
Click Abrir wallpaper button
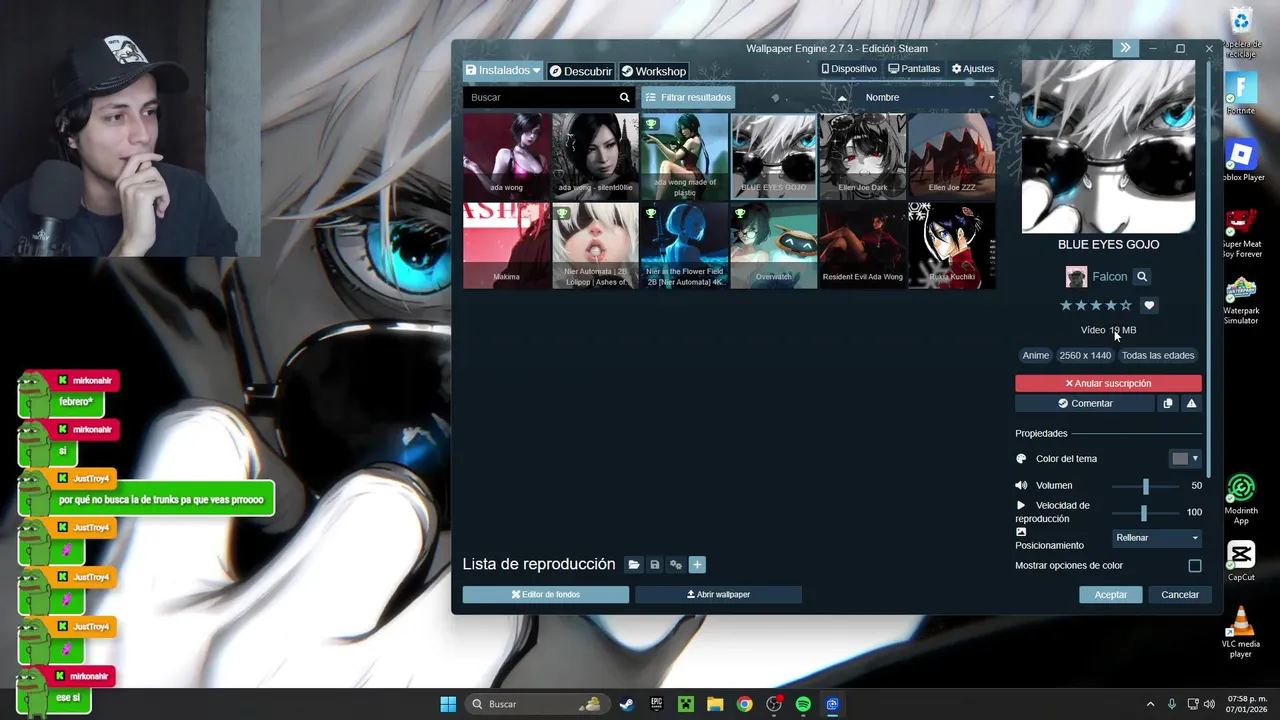(x=718, y=594)
